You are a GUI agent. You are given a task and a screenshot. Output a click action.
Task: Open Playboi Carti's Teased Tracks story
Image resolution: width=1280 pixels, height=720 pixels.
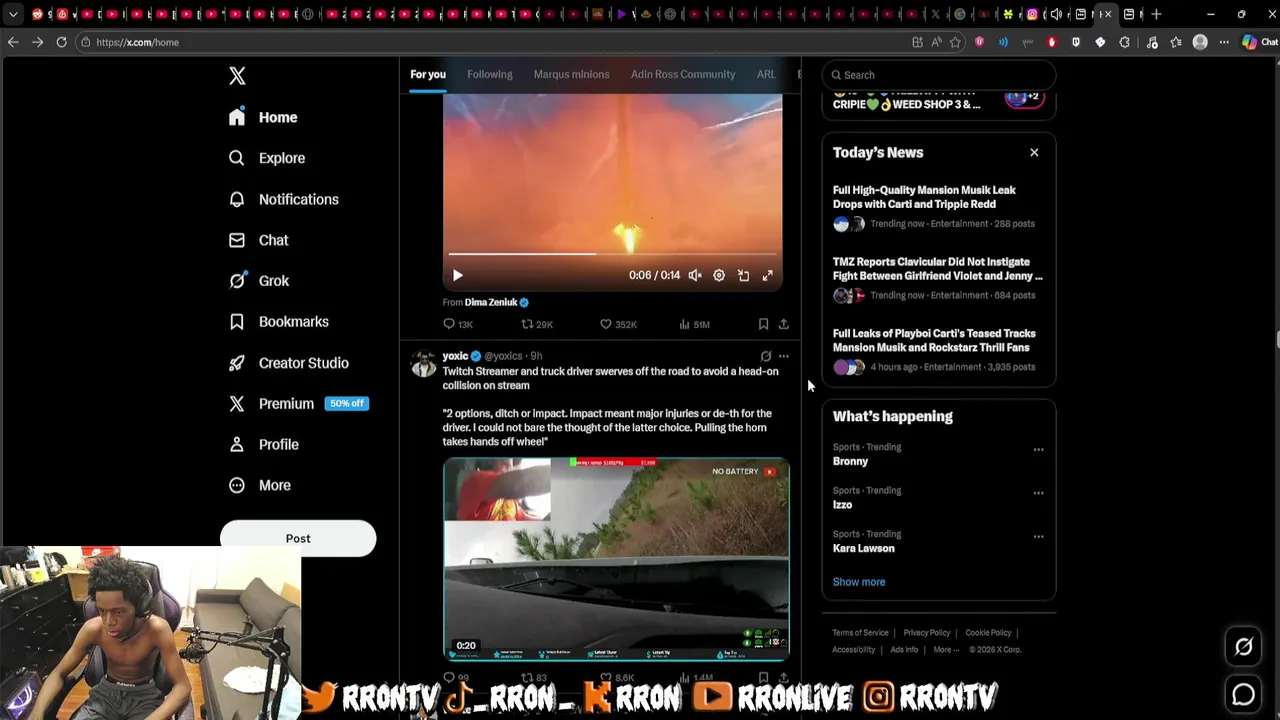click(938, 350)
